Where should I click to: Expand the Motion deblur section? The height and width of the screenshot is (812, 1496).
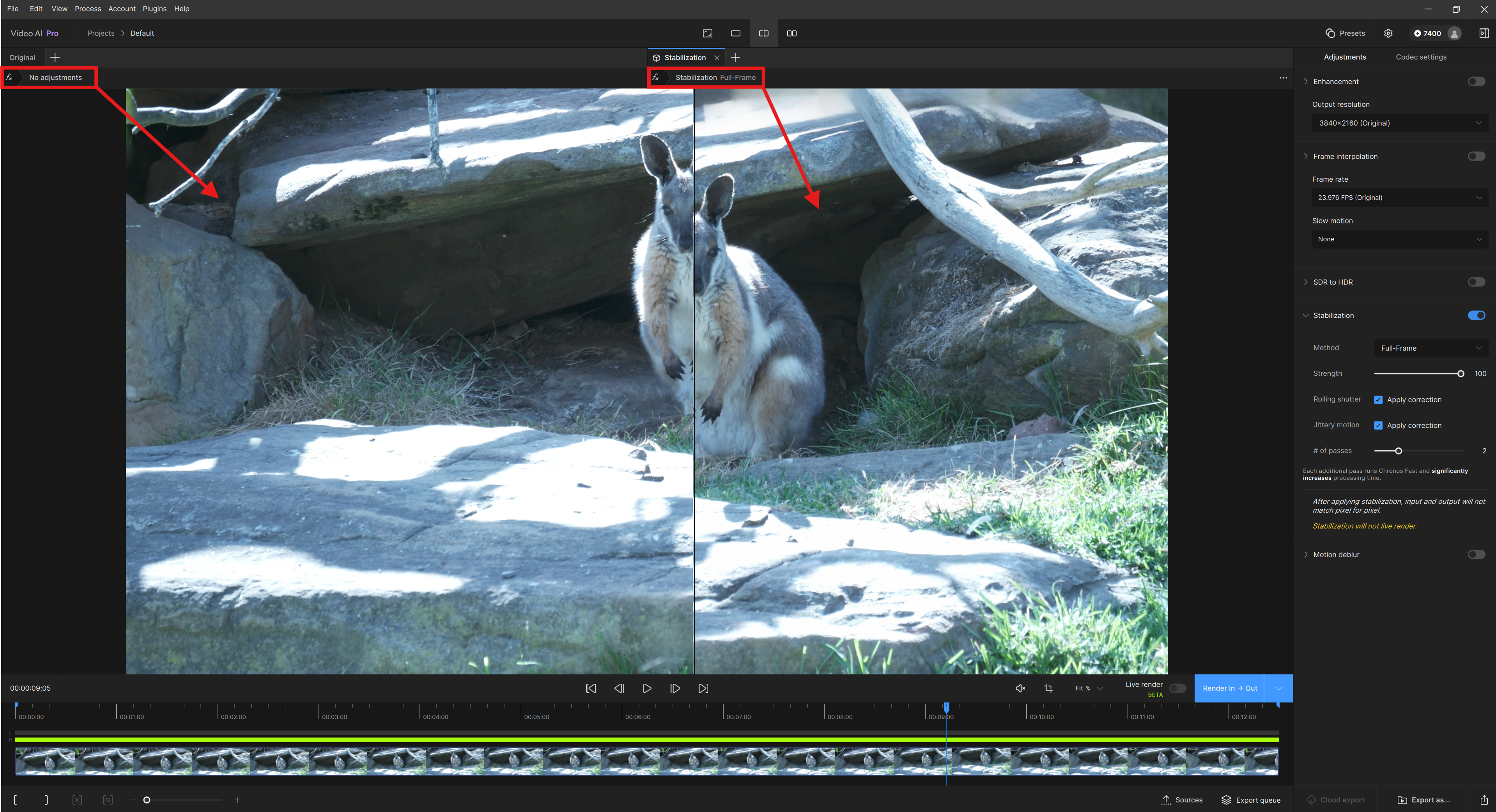1306,555
